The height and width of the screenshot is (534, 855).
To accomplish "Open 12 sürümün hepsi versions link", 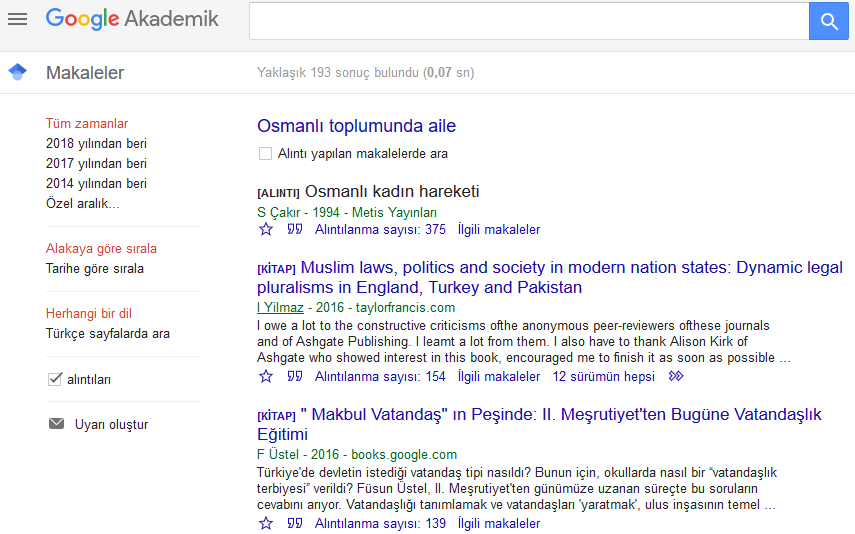I will pos(604,377).
